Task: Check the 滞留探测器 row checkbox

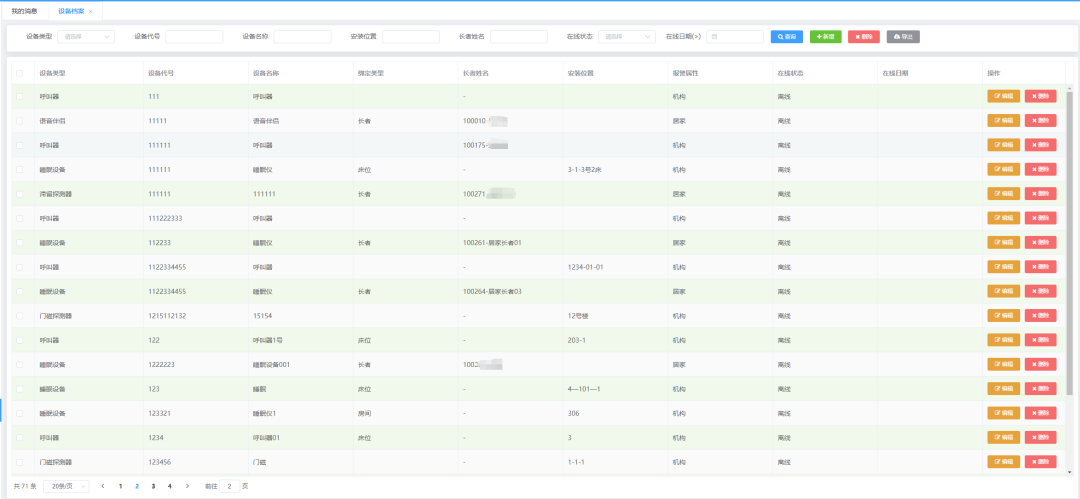Action: coord(19,194)
